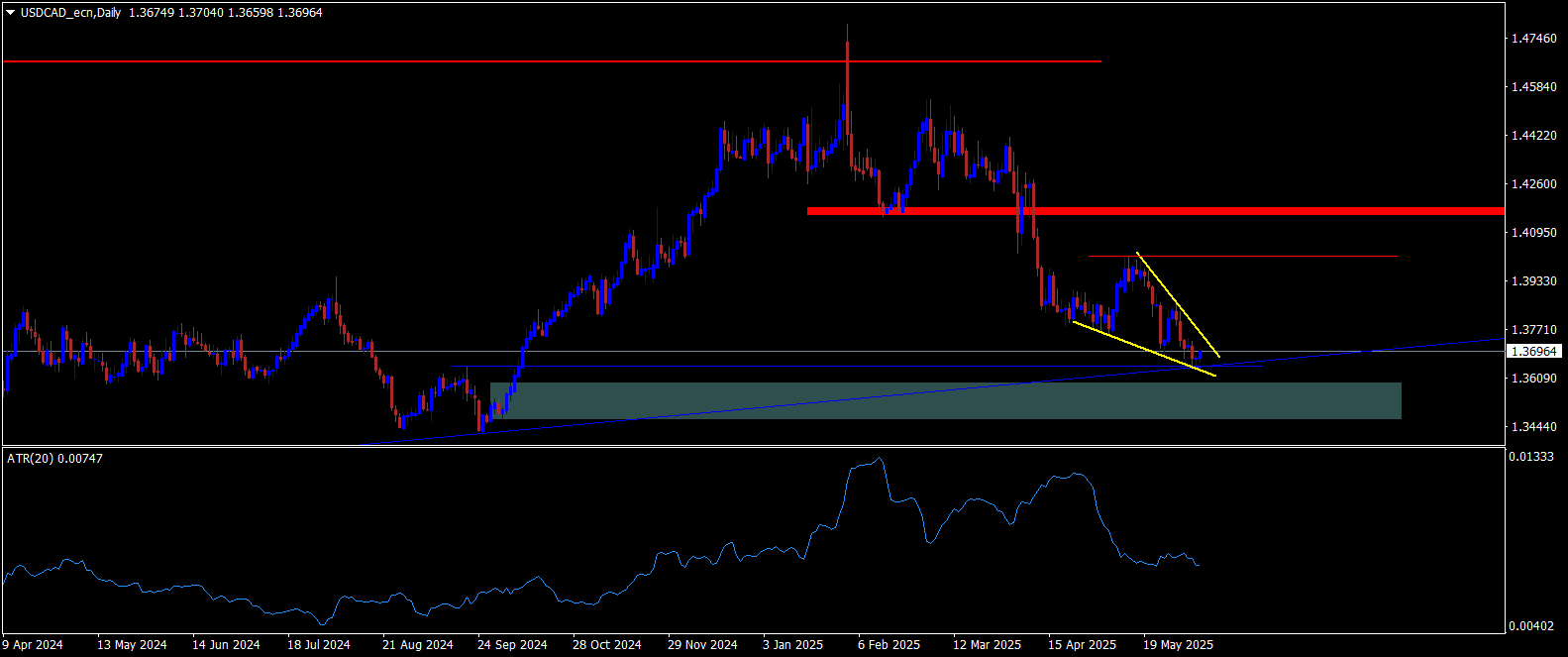This screenshot has width=1568, height=657.
Task: Click the ATR(20) 0.00747 indicator label
Action: (54, 459)
